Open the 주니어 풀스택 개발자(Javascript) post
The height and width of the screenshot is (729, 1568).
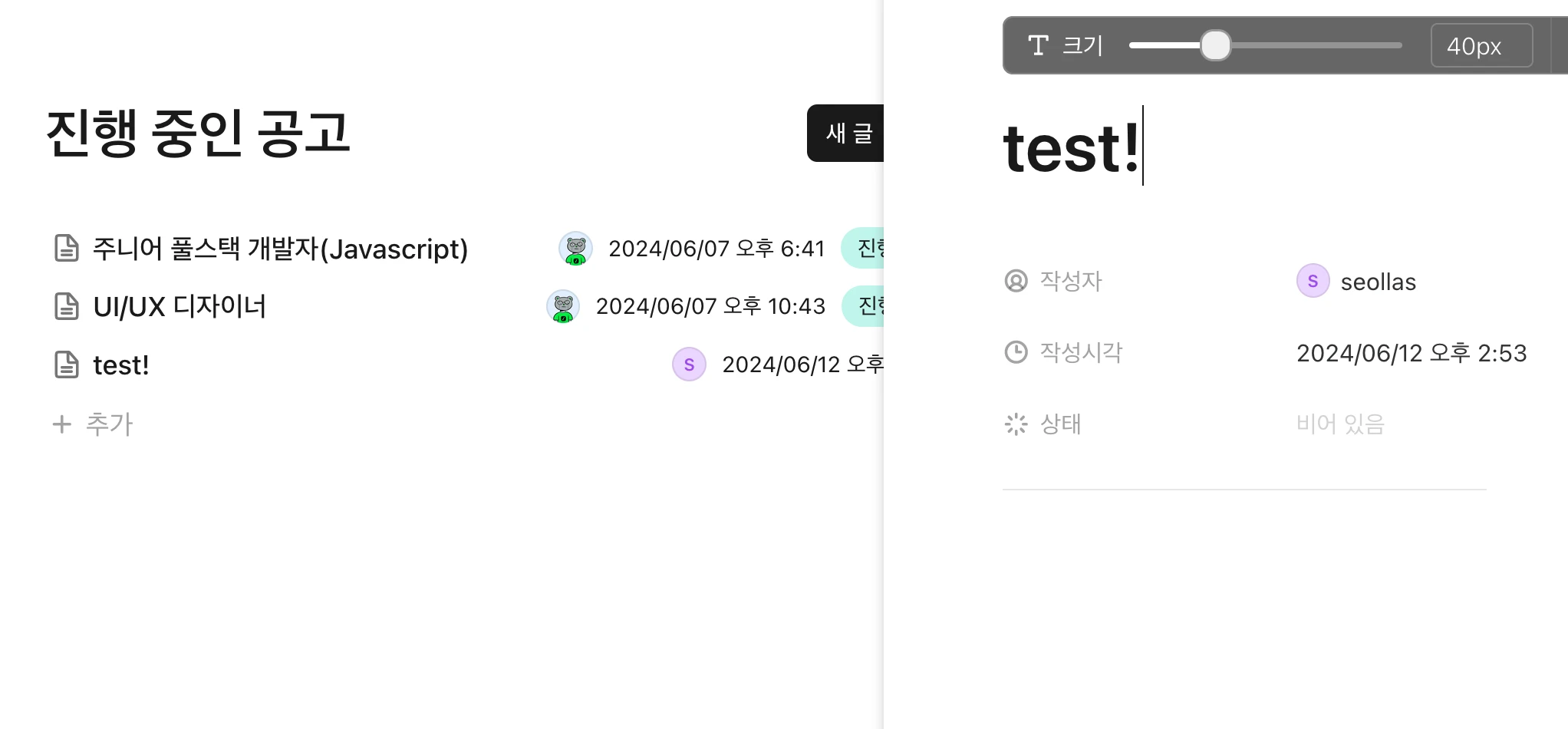(280, 249)
